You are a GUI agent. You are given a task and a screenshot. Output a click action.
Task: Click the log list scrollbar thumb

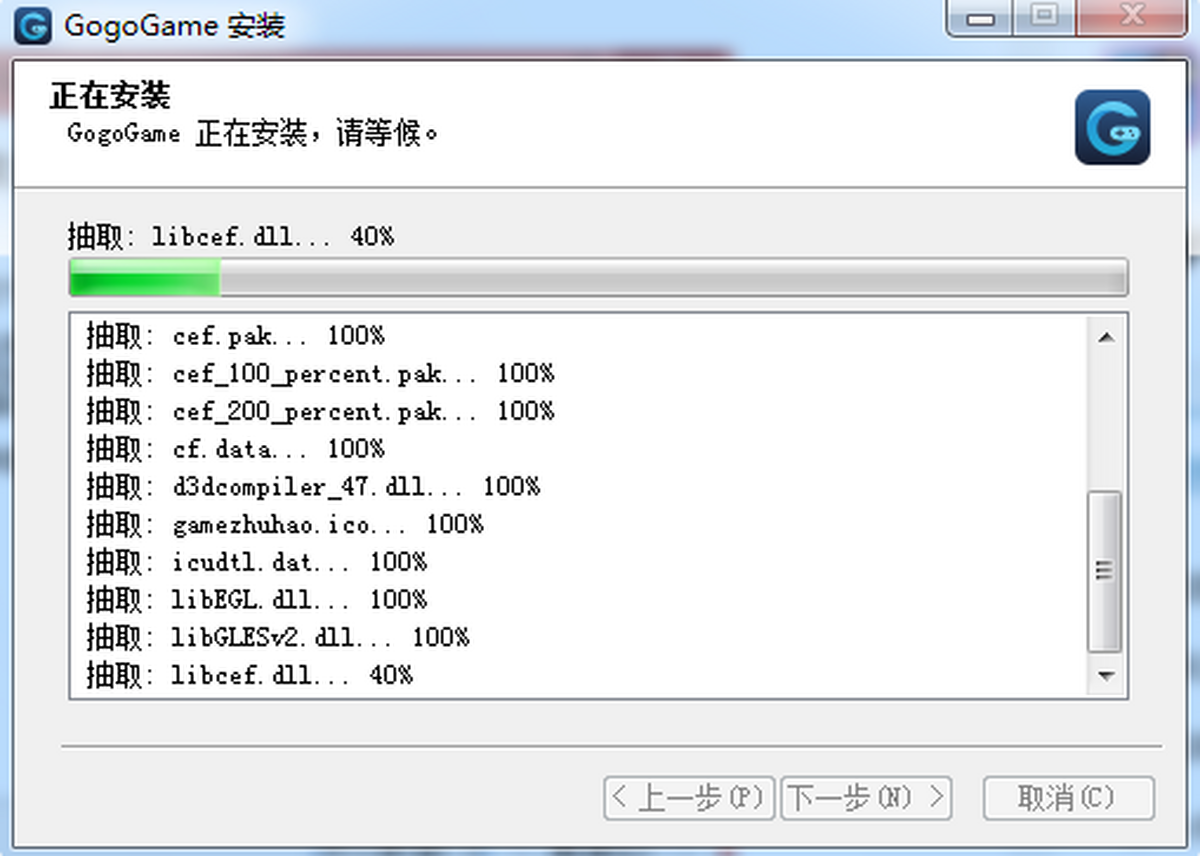pos(1105,570)
